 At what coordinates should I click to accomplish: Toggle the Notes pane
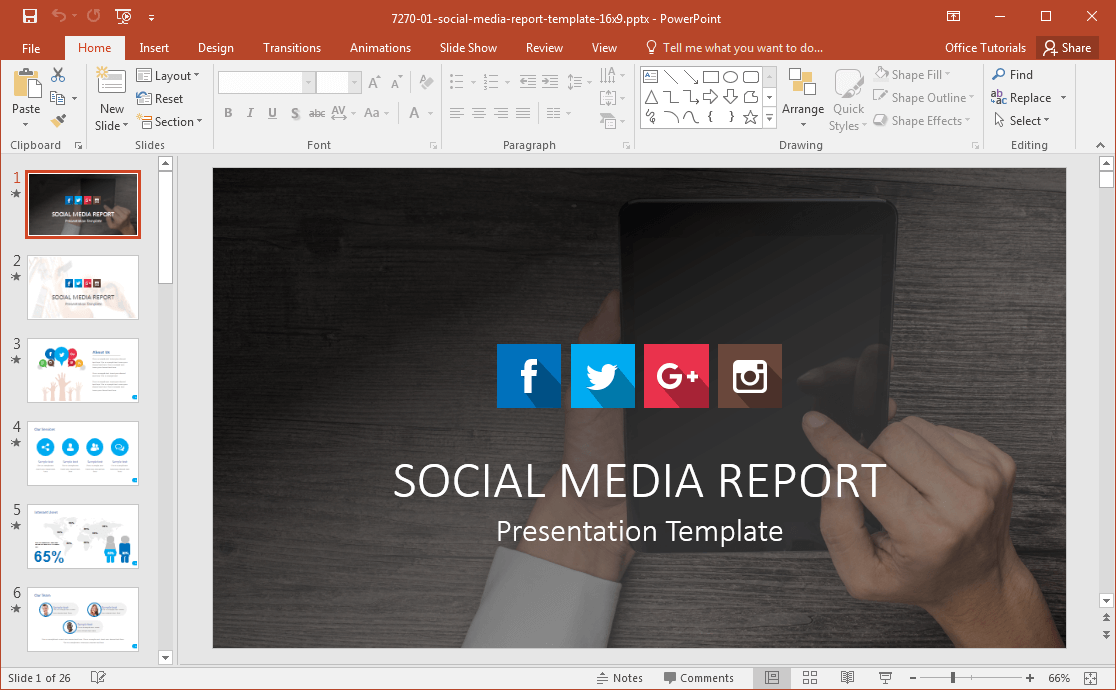619,678
